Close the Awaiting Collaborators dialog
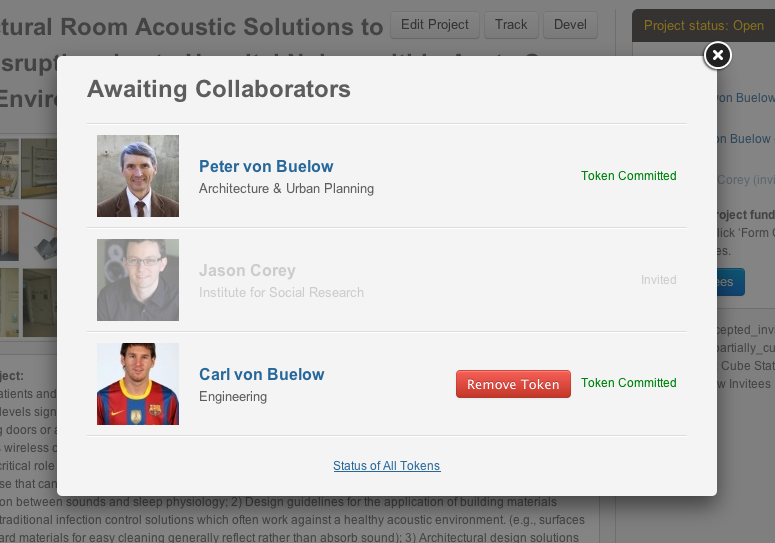 click(717, 56)
